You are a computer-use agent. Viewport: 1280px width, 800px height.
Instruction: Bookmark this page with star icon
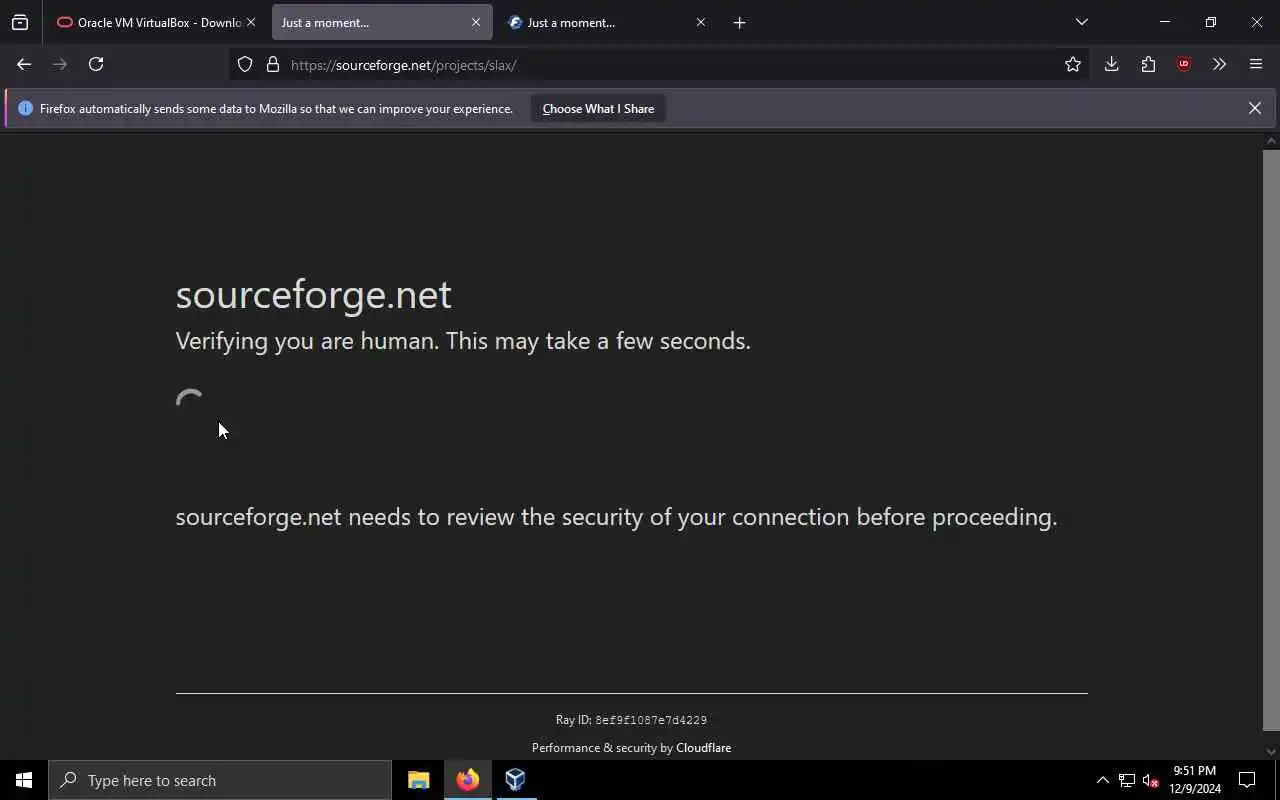pos(1073,64)
